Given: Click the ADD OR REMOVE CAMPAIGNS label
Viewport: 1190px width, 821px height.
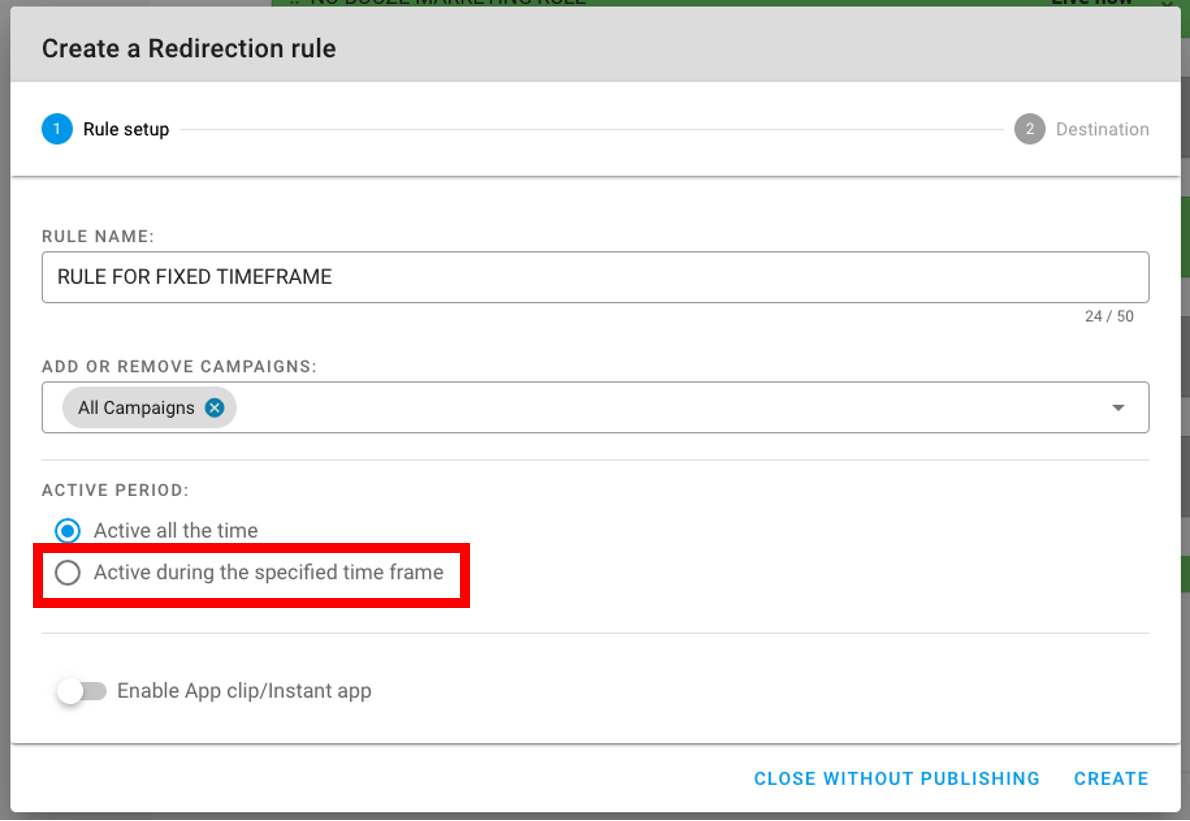Looking at the screenshot, I should click(x=179, y=367).
